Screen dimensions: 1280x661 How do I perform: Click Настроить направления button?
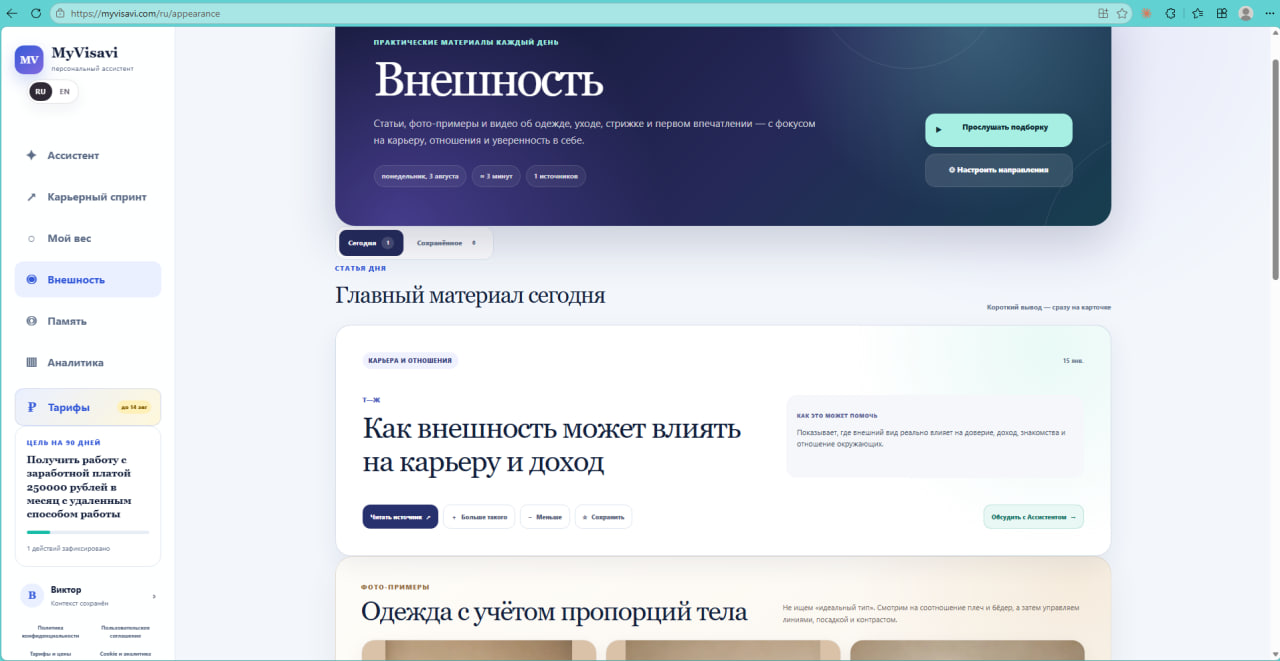pos(999,170)
